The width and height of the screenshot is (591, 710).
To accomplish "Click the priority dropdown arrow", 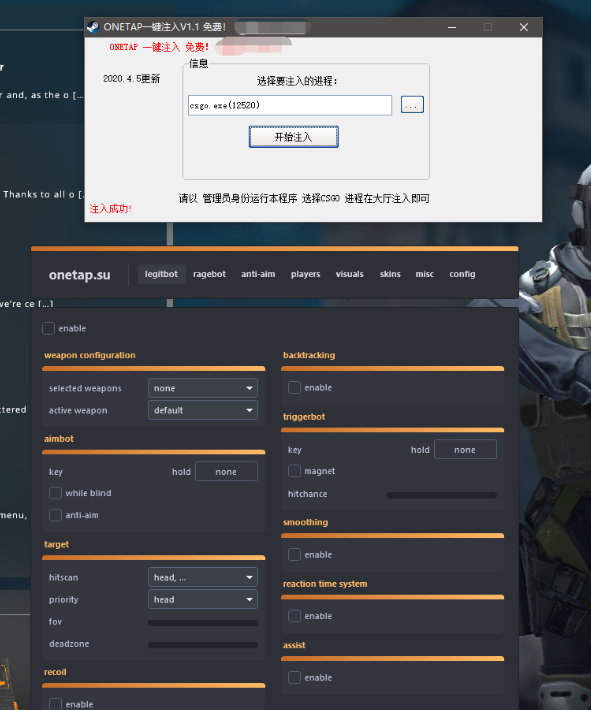I will pyautogui.click(x=250, y=600).
